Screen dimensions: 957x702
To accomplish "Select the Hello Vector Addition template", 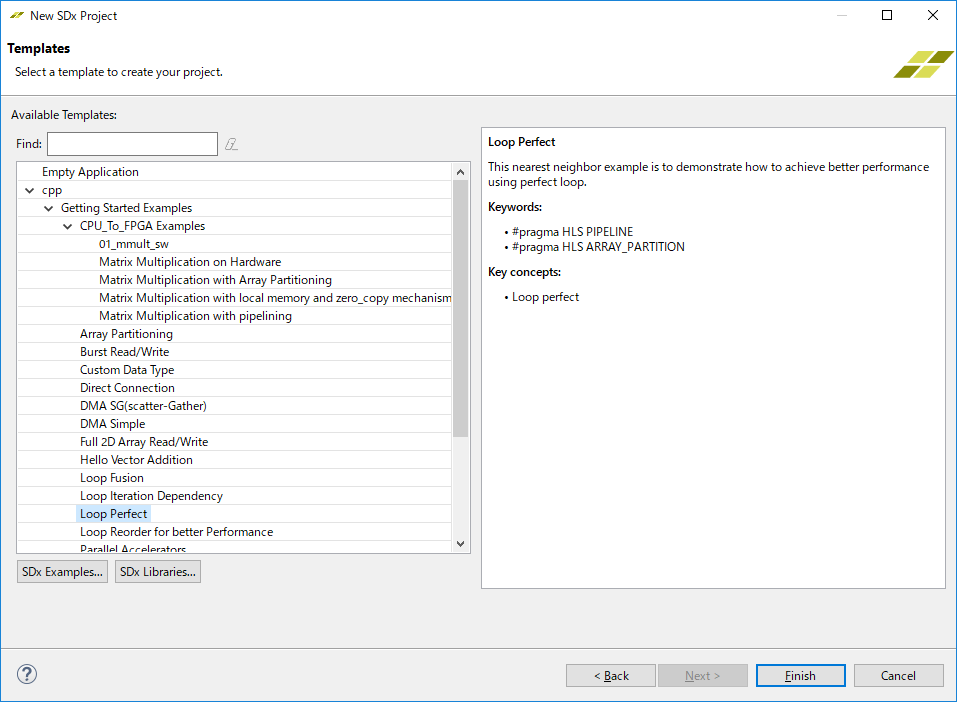I will 136,460.
